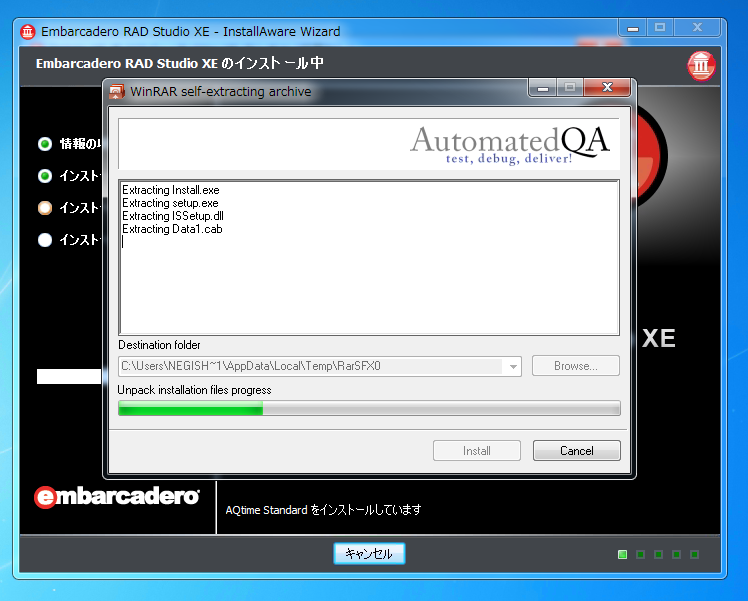Select the orange in-progress step indicator
This screenshot has height=601, width=748.
click(45, 208)
